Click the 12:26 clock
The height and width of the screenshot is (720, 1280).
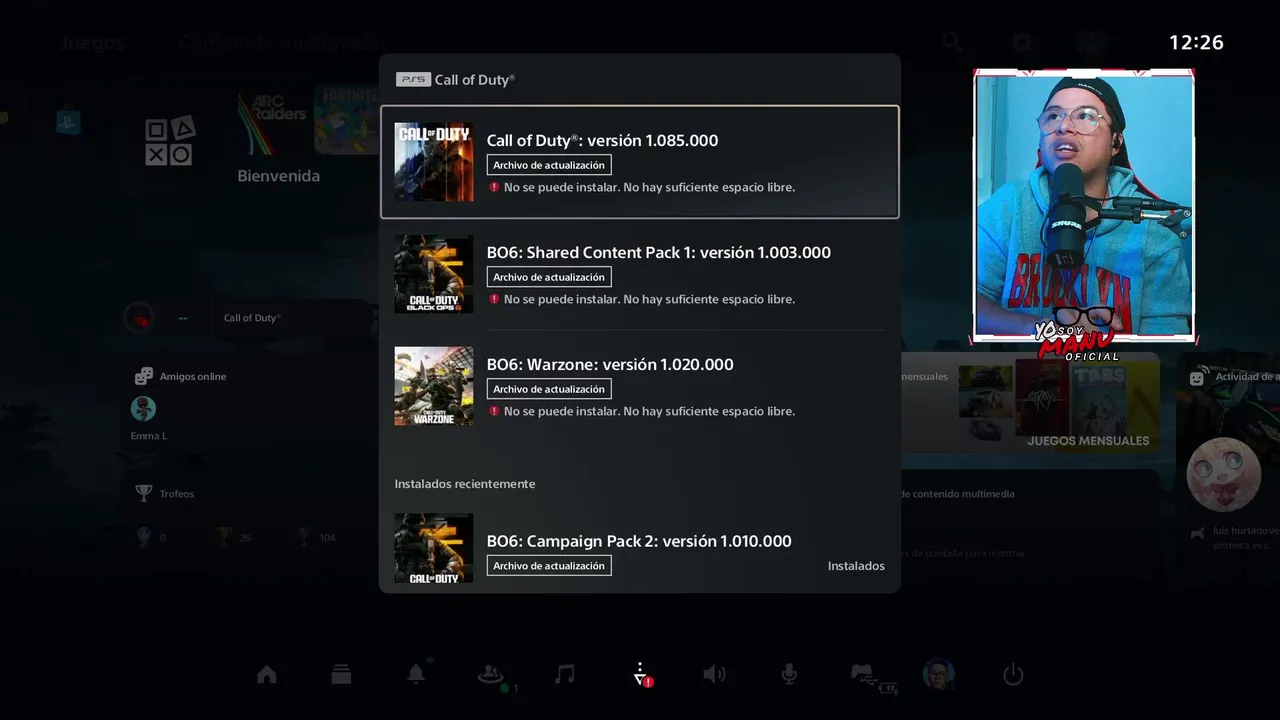pos(1197,42)
